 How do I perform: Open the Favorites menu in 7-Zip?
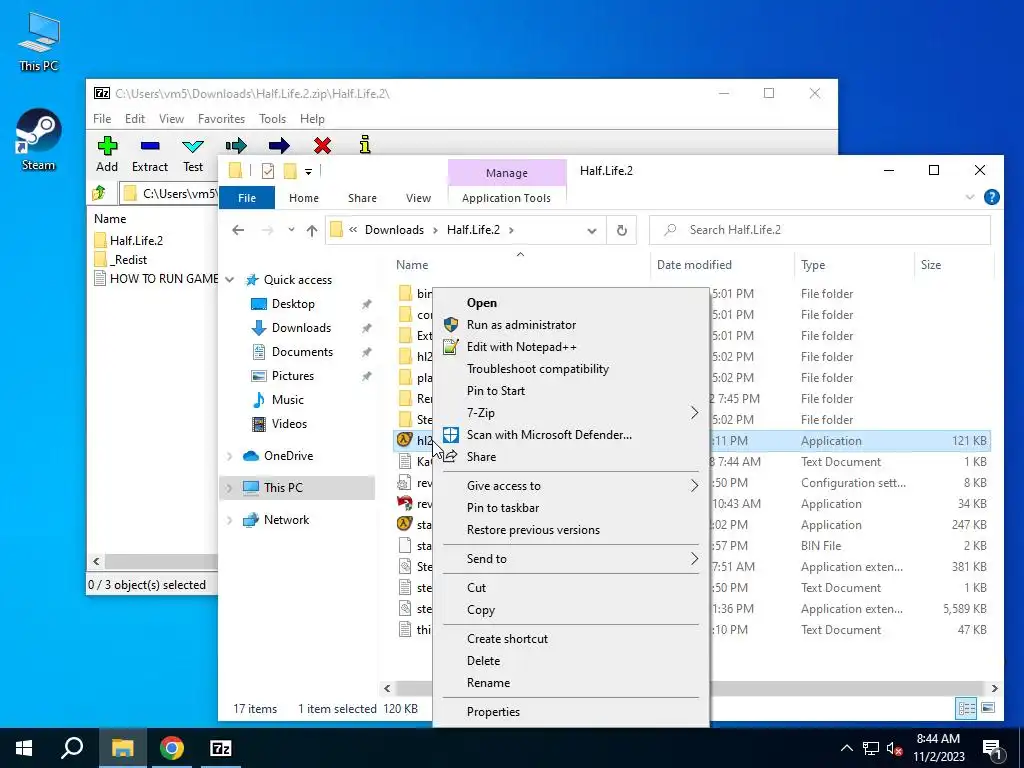221,119
